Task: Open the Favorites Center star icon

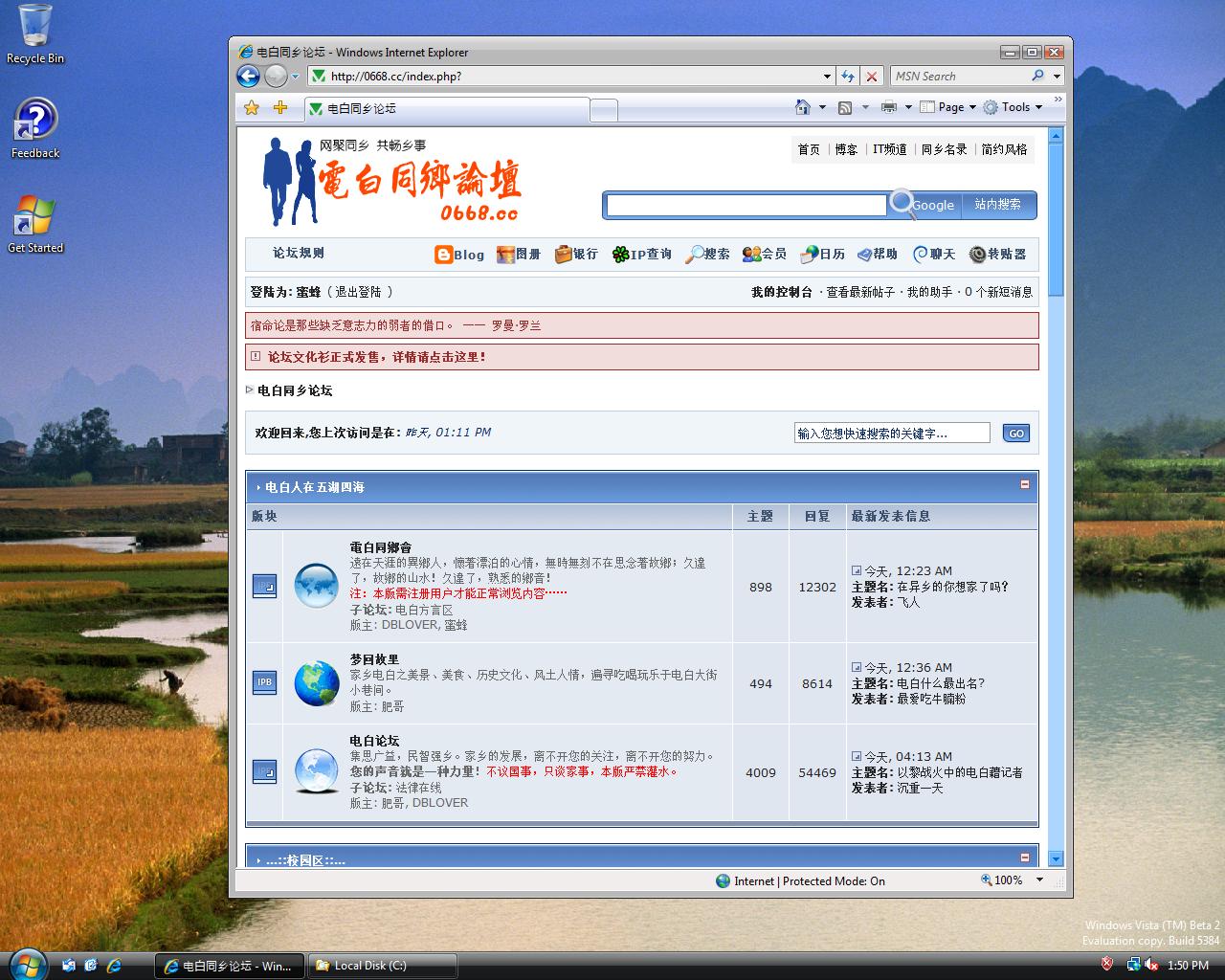Action: click(252, 108)
